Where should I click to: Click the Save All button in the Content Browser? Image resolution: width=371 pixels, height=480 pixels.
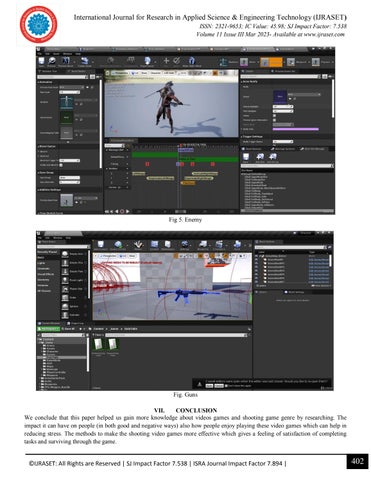(x=69, y=329)
